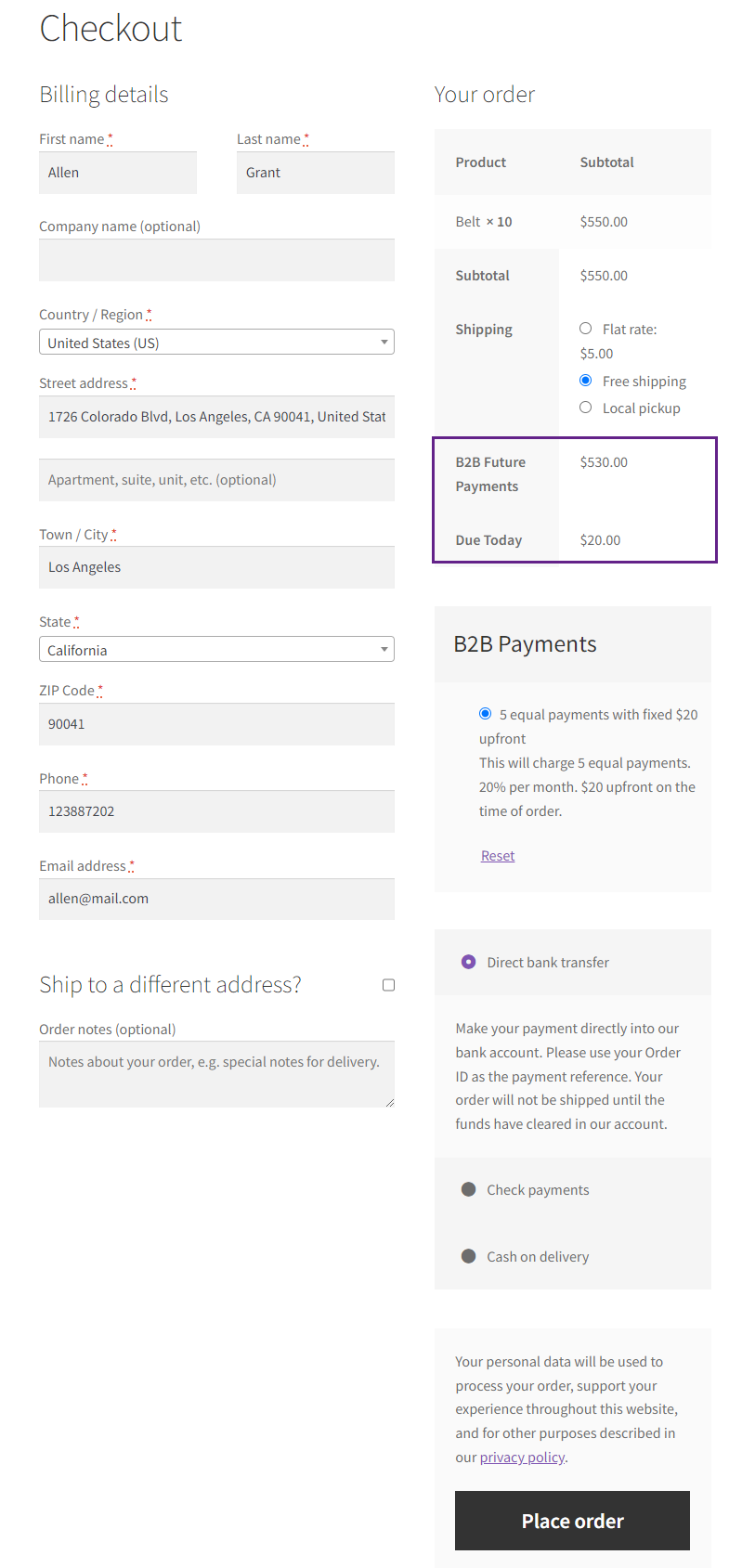Viewport: 729px width, 1568px height.
Task: Select 5 equal payments B2B option
Action: (x=485, y=714)
